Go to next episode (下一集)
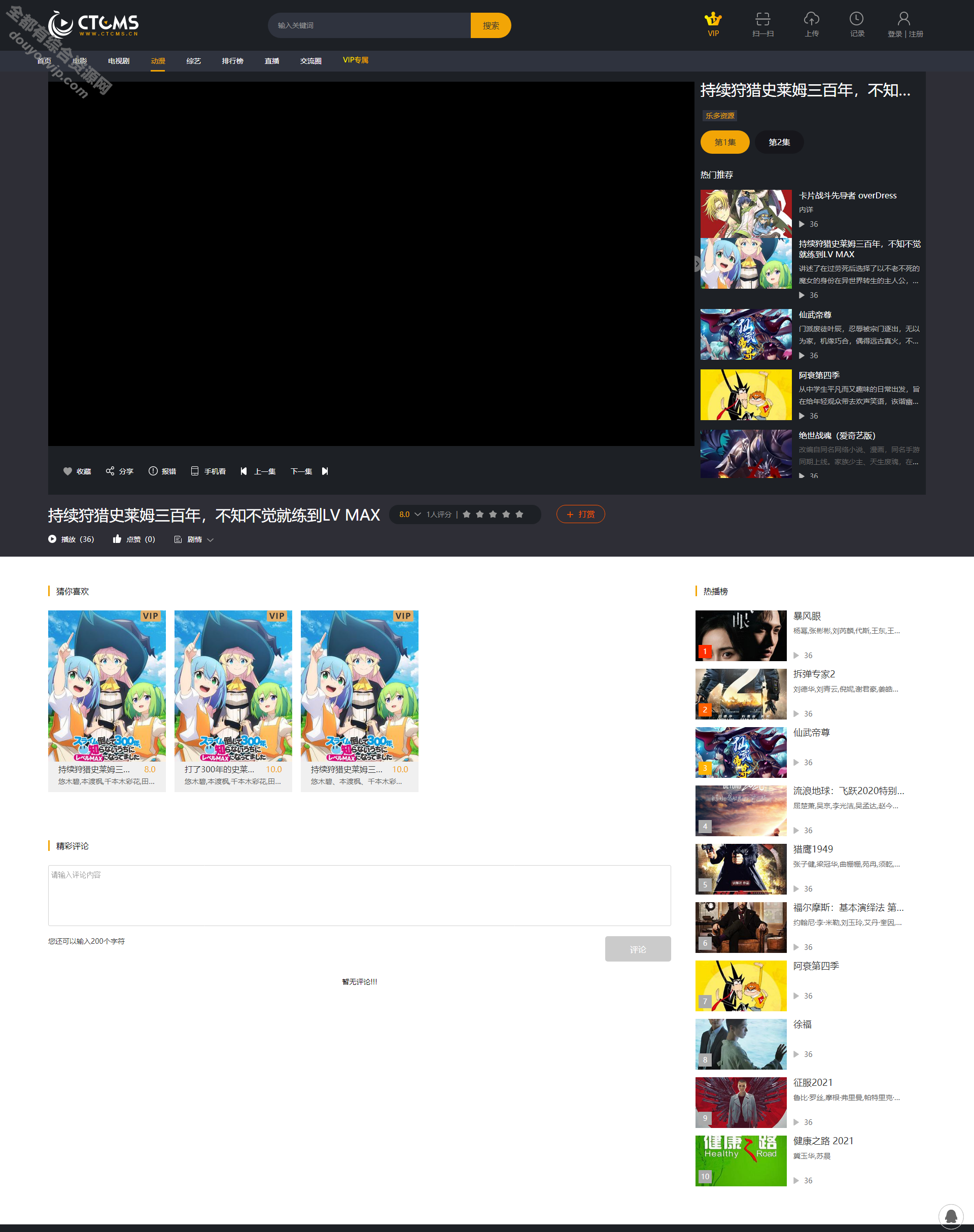 pyautogui.click(x=309, y=471)
